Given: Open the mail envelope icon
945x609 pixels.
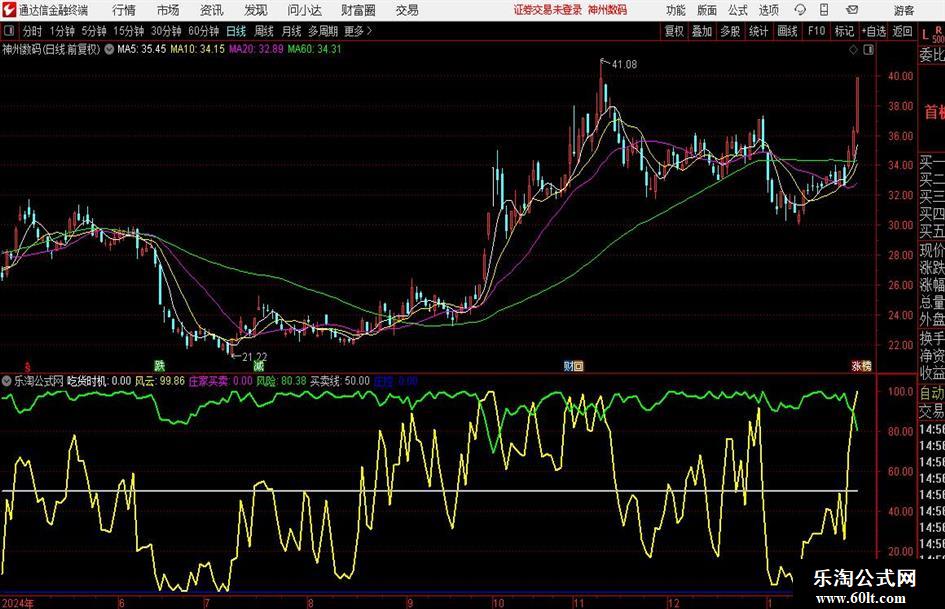Looking at the screenshot, I should (852, 10).
